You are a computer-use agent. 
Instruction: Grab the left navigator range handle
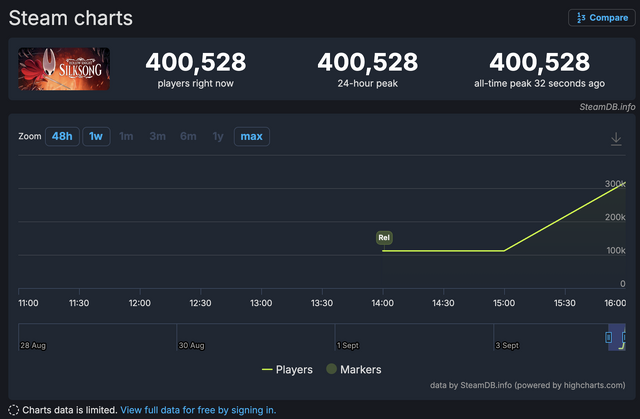pyautogui.click(x=609, y=337)
